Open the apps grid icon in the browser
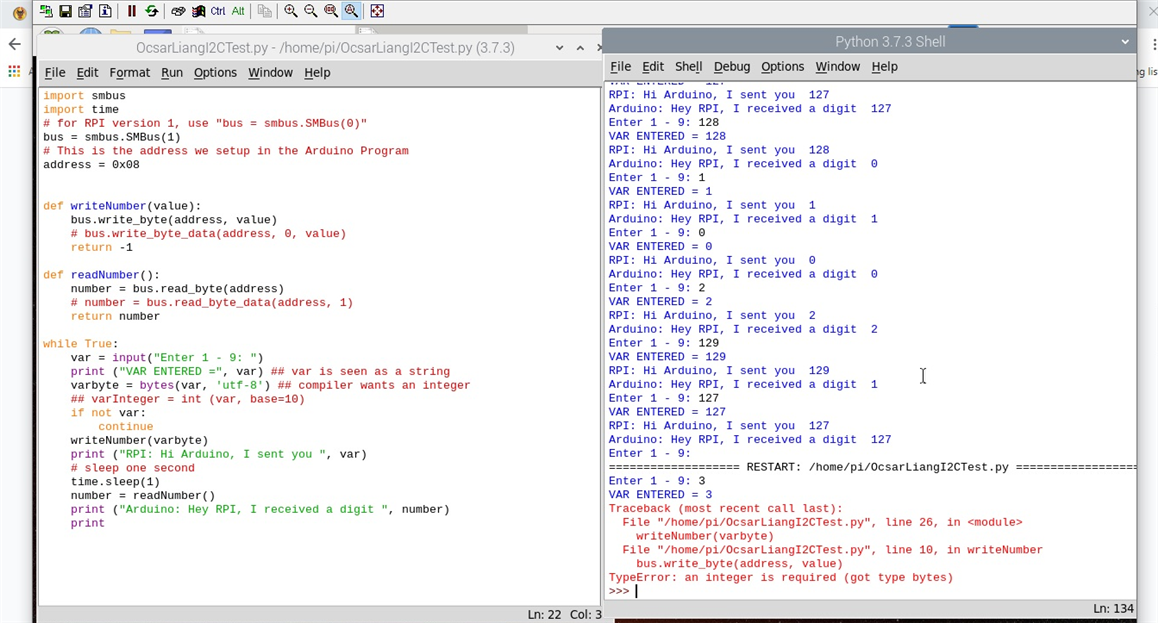Image resolution: width=1158 pixels, height=623 pixels. pyautogui.click(x=14, y=71)
